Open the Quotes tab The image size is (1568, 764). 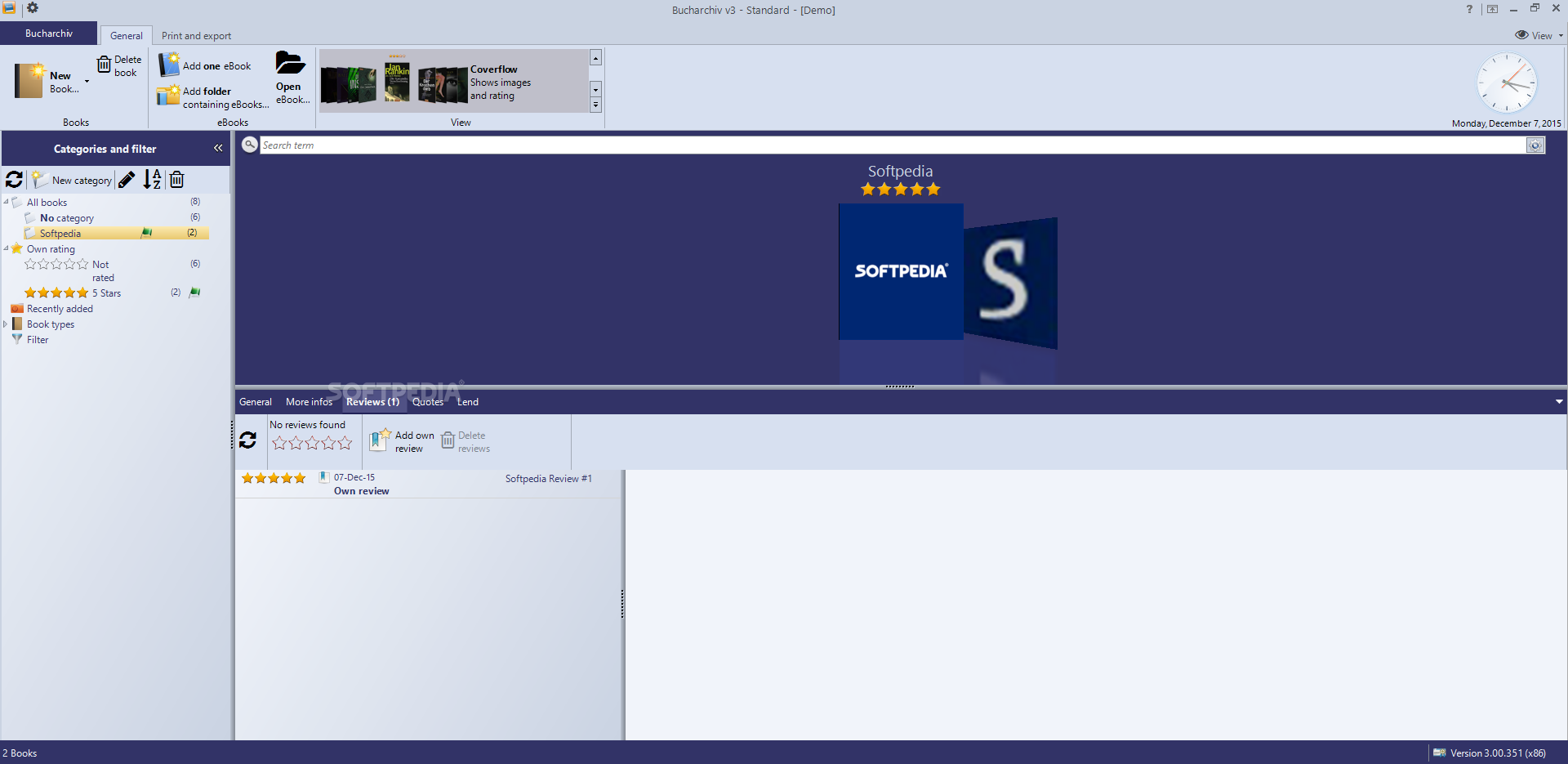pos(427,402)
